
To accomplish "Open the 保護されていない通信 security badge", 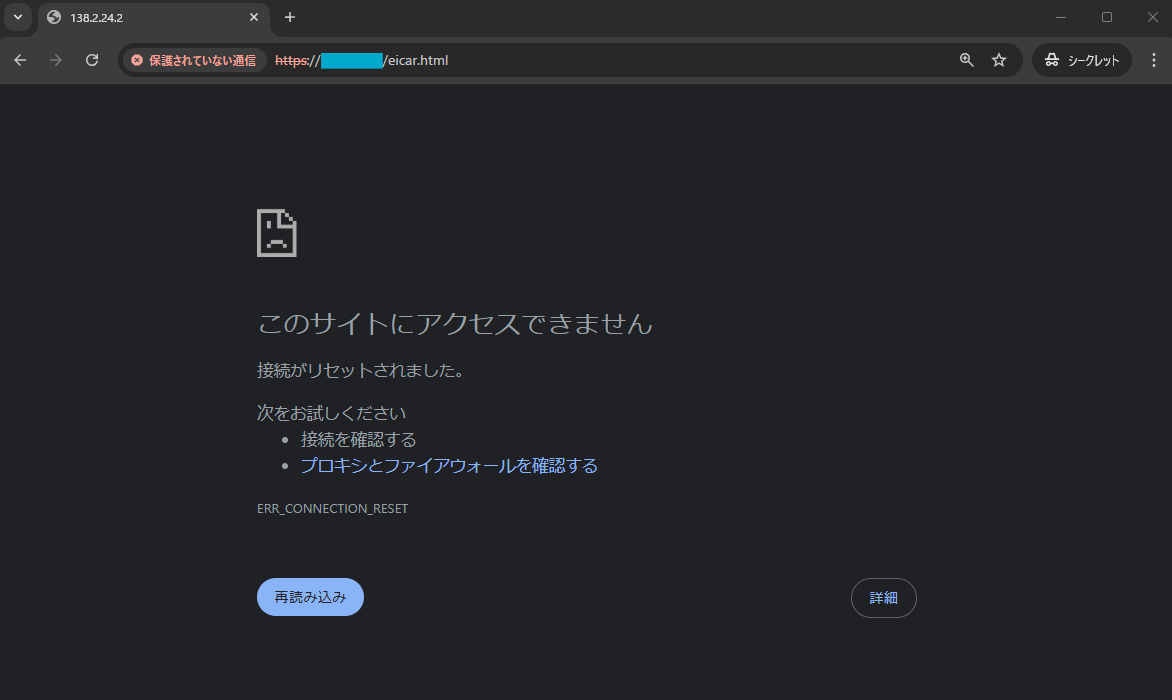I will pyautogui.click(x=193, y=60).
